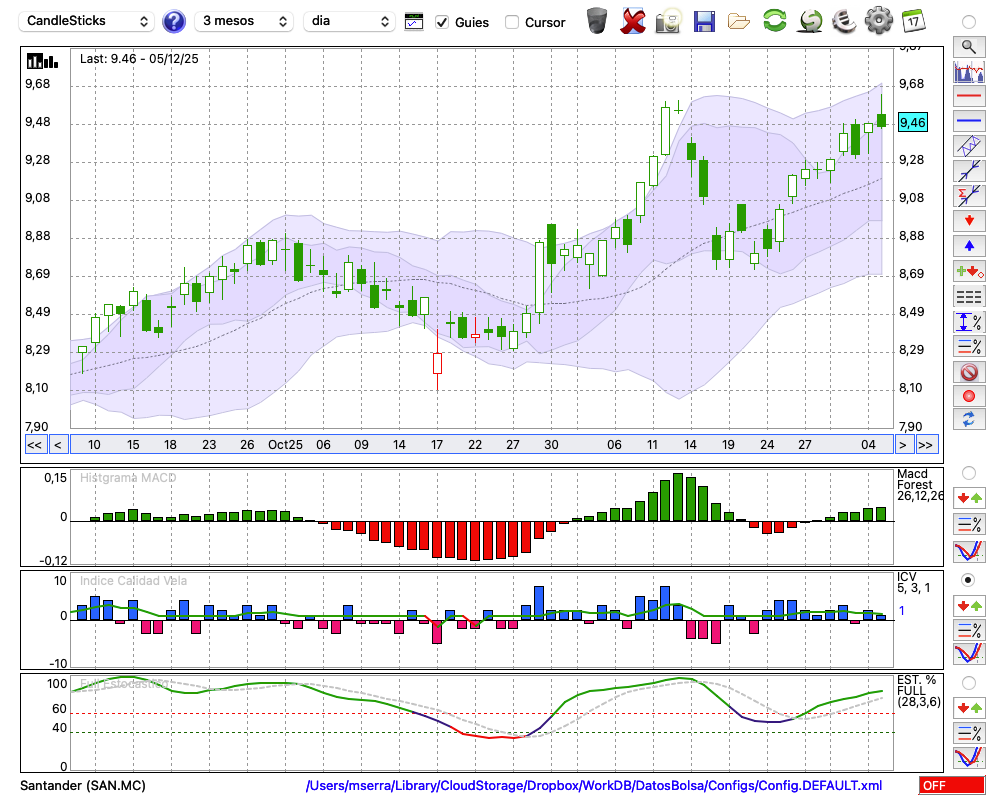Click the red prohibition sign tool
1000x800 pixels.
tap(968, 372)
